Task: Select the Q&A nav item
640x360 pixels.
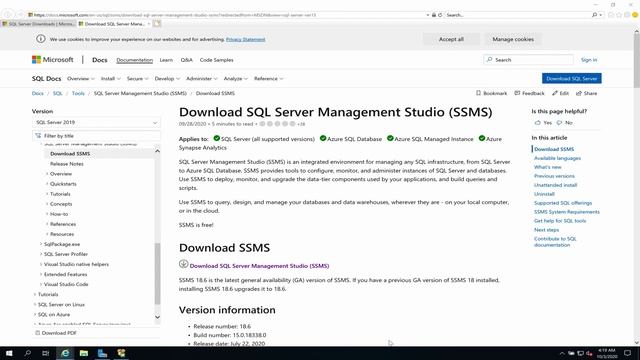Action: click(187, 60)
